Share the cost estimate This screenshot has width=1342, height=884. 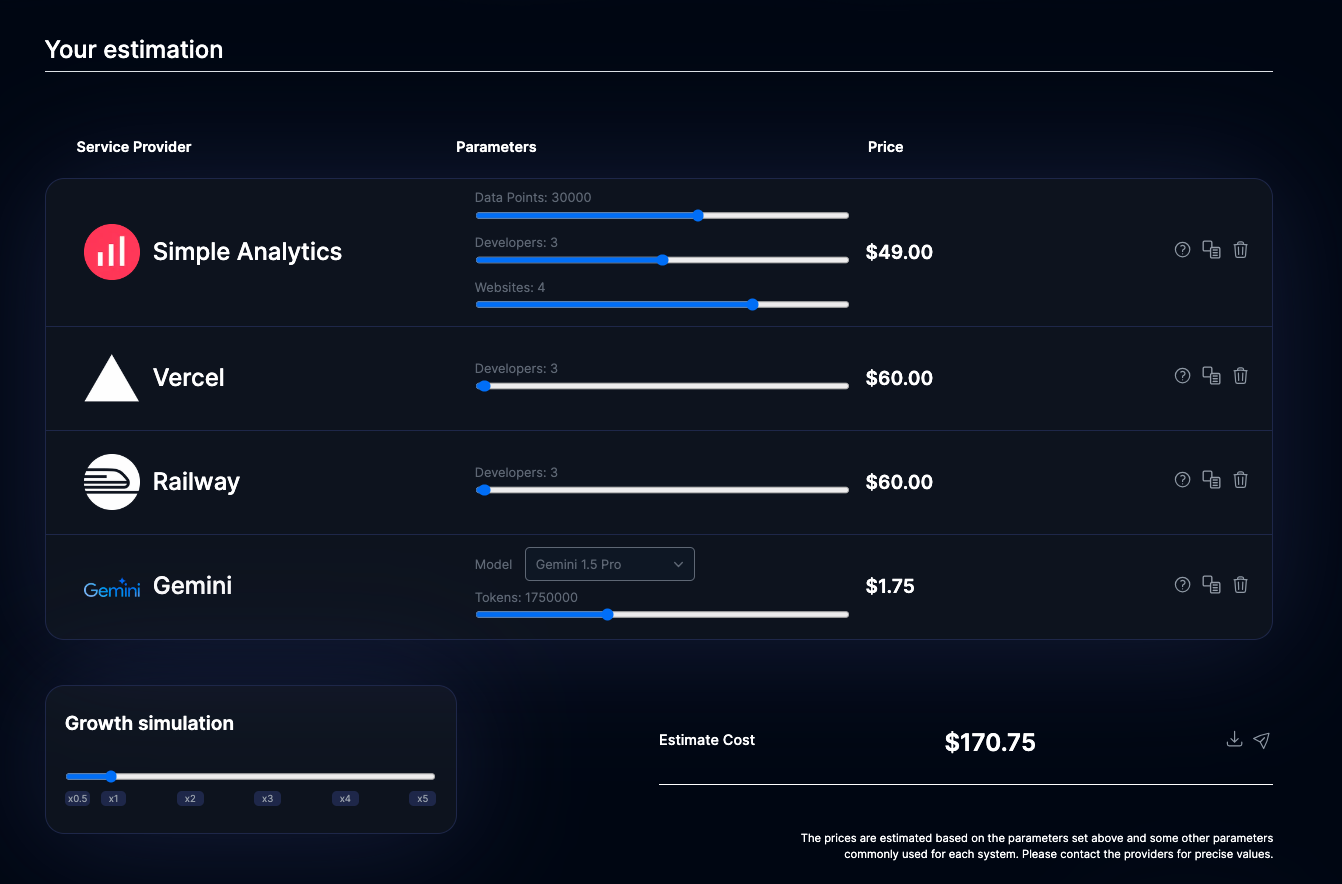1261,740
